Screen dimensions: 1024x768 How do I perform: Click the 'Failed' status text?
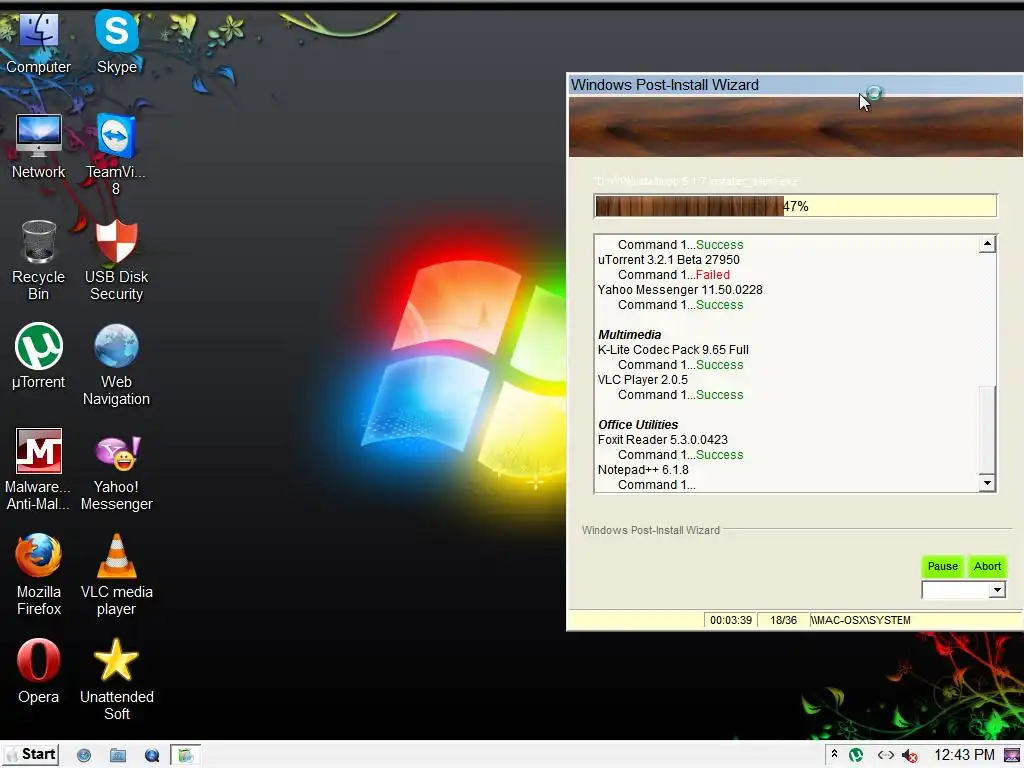(712, 274)
